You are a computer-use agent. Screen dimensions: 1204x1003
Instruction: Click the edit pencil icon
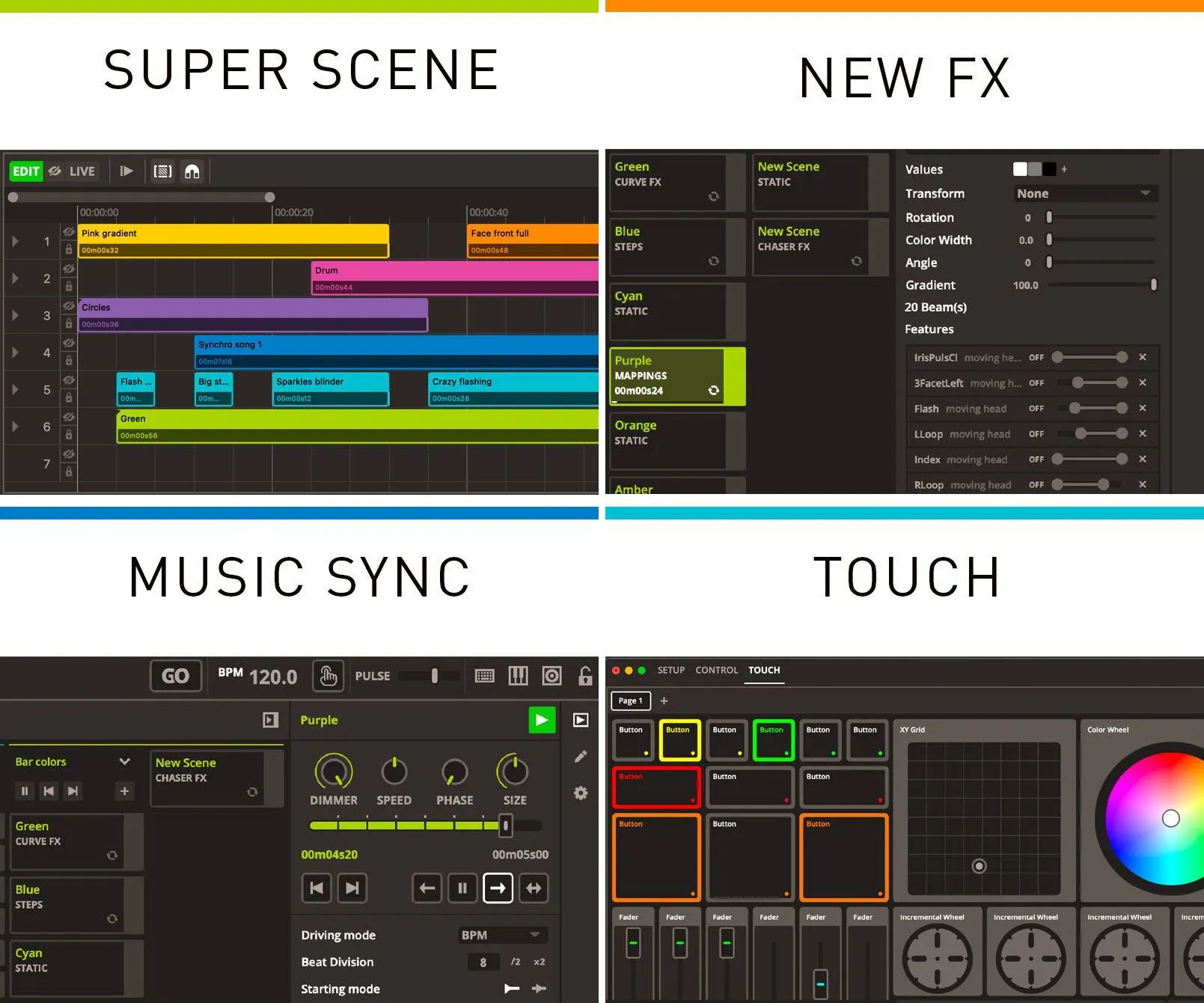point(581,757)
